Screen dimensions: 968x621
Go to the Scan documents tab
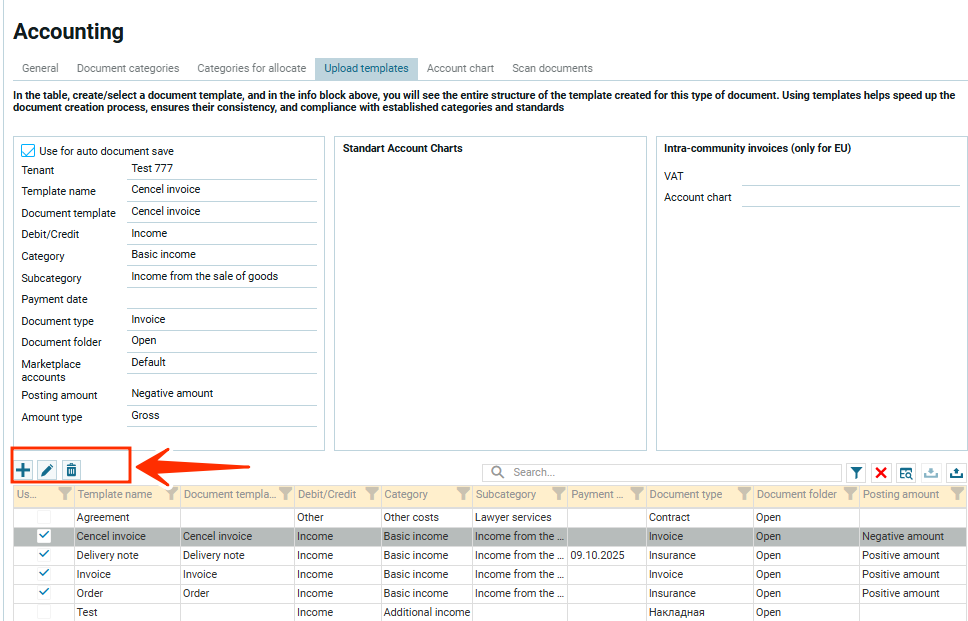click(x=552, y=69)
